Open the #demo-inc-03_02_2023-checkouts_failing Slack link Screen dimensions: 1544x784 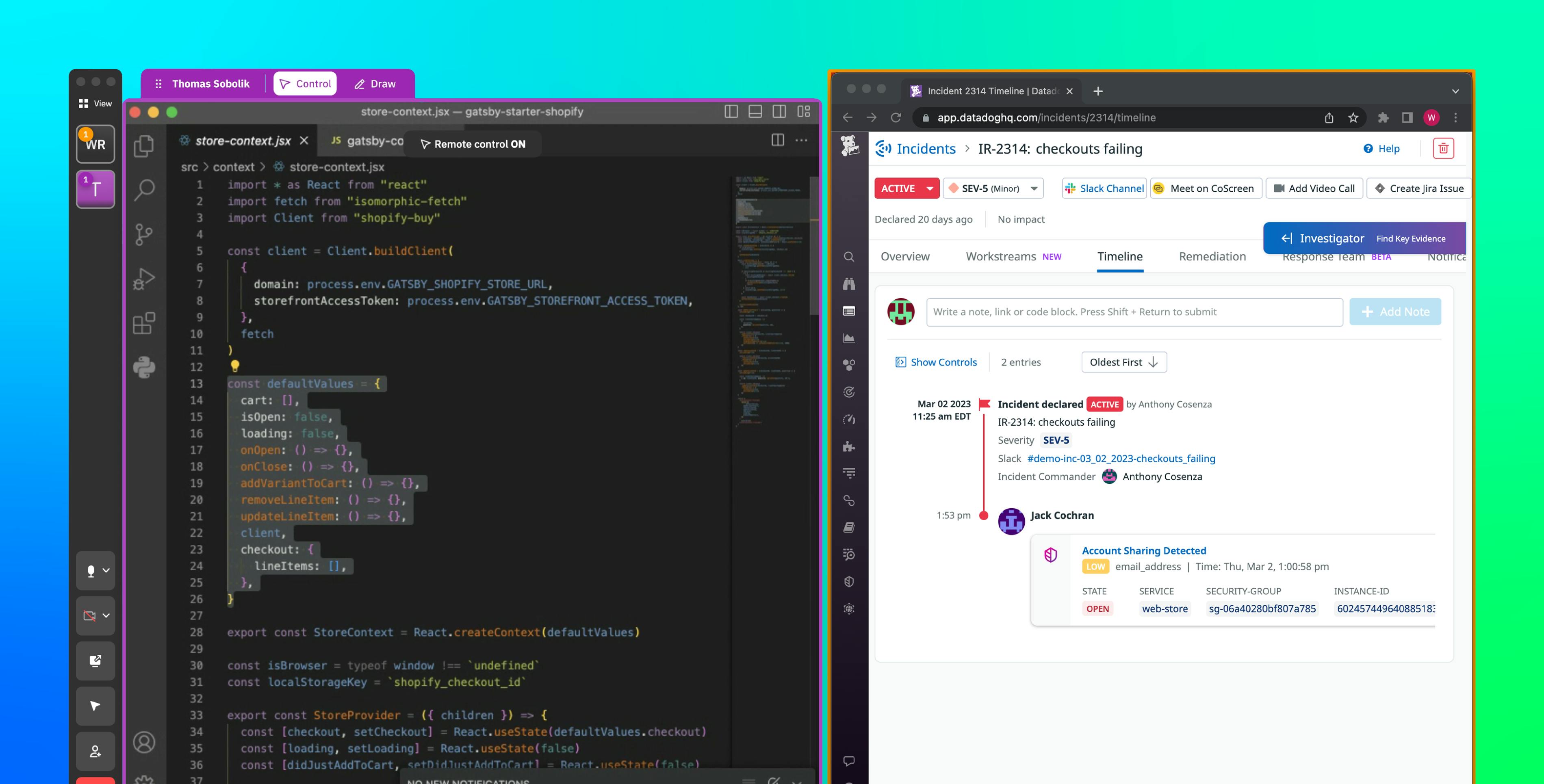[x=1121, y=459]
